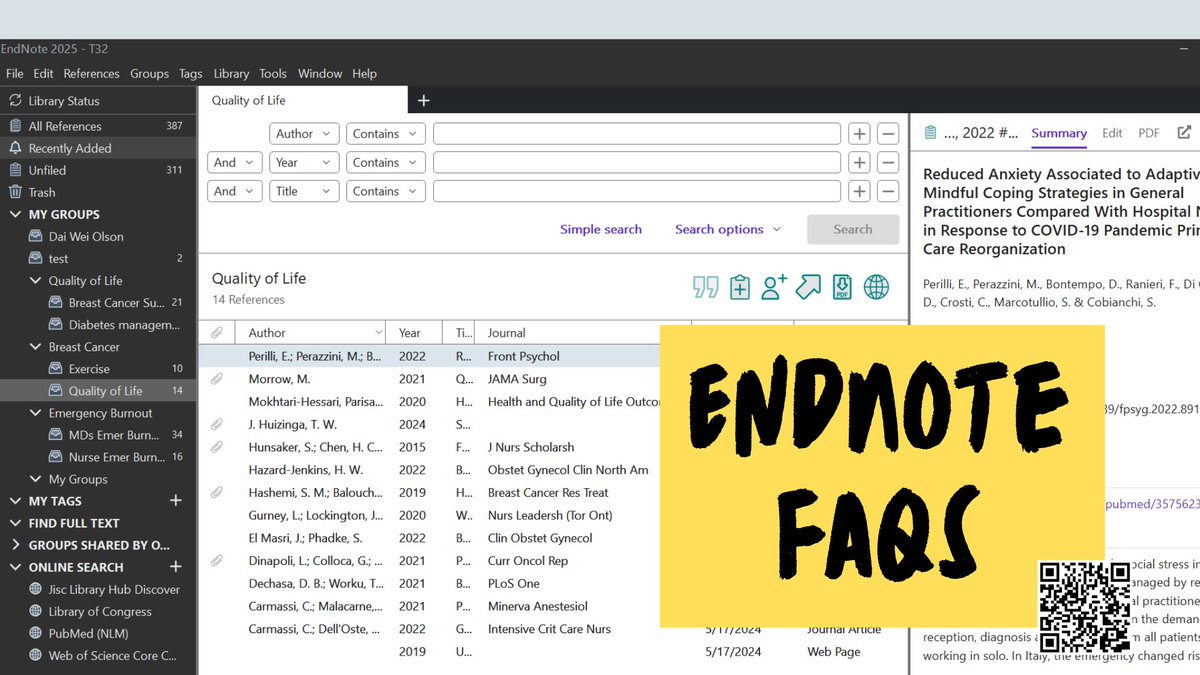Switch to the PDF tab in reference panel
The height and width of the screenshot is (675, 1200).
(1149, 133)
